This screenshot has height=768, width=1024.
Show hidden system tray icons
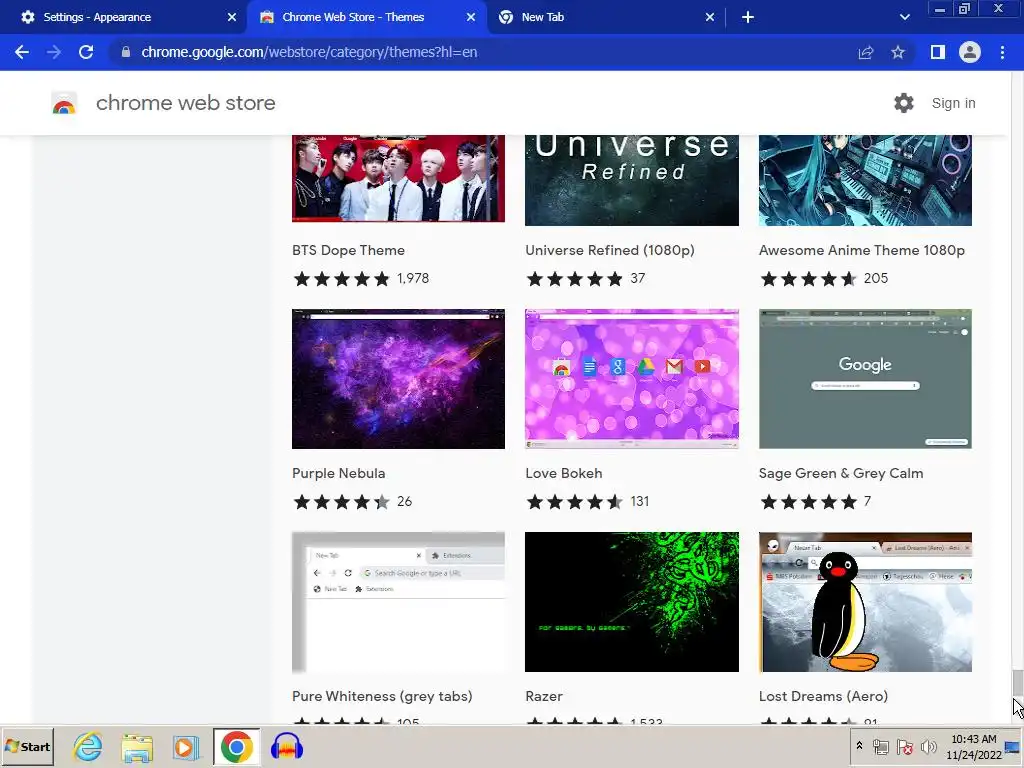coord(859,746)
